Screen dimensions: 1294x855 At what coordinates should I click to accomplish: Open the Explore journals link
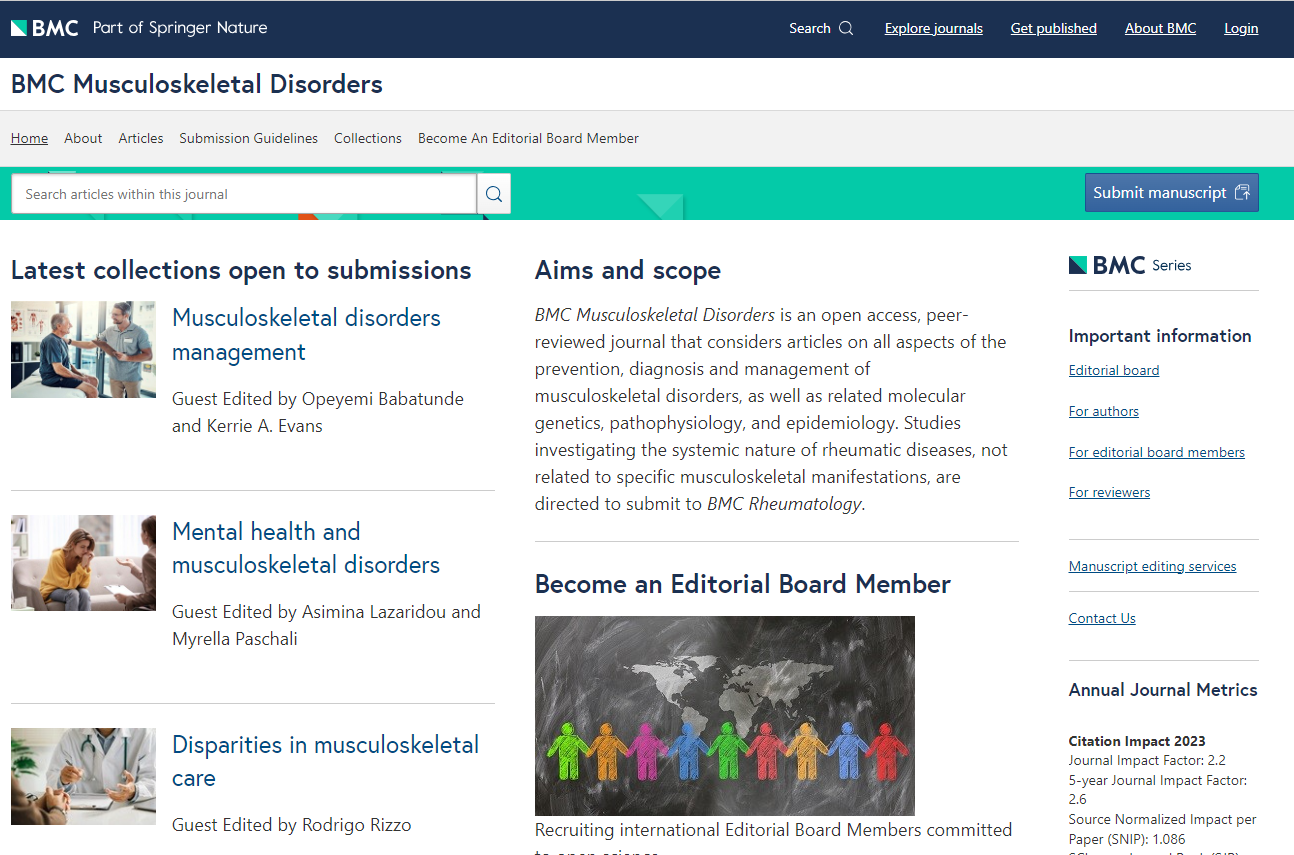click(x=933, y=28)
